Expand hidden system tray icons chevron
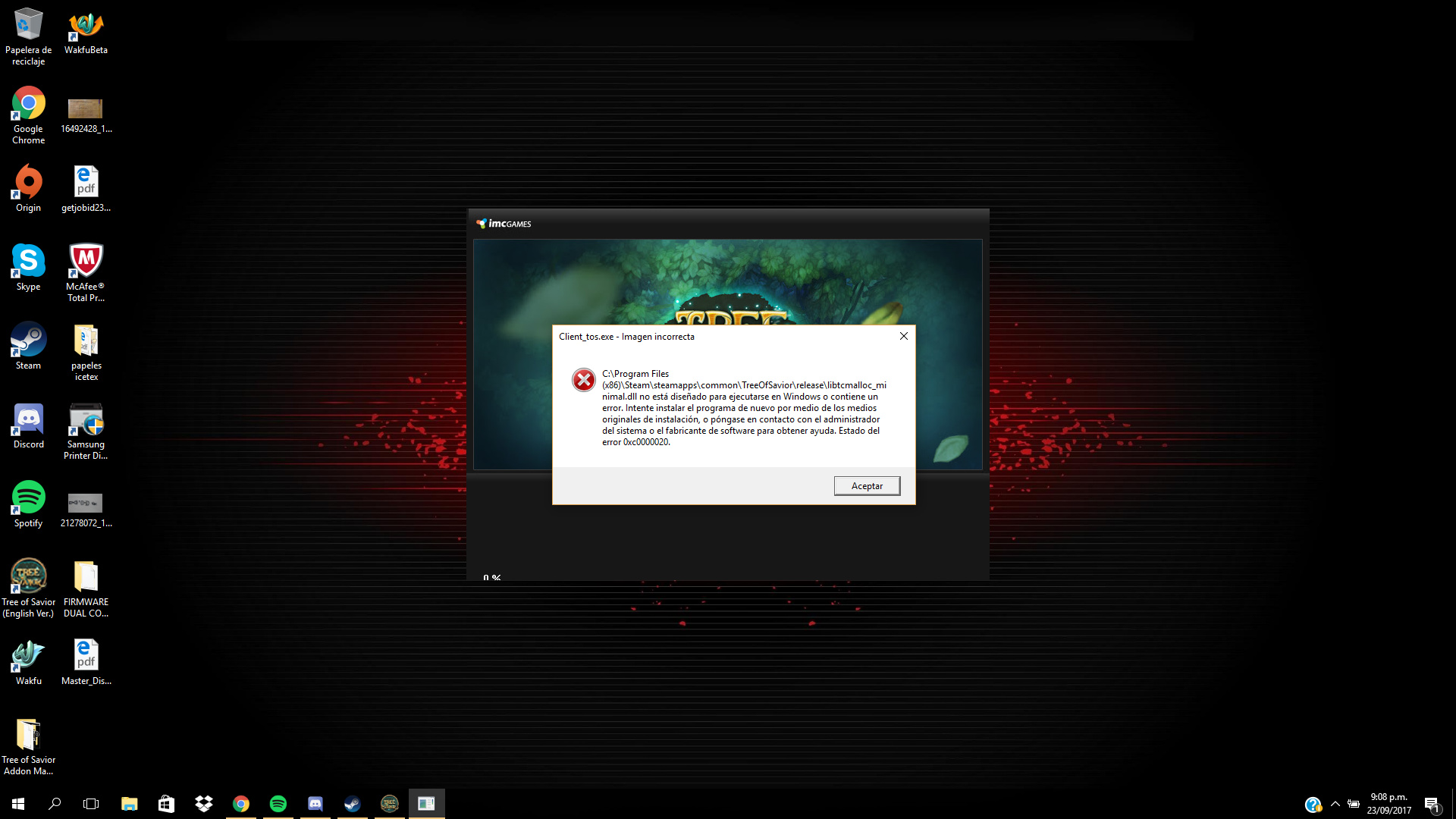 point(1335,804)
